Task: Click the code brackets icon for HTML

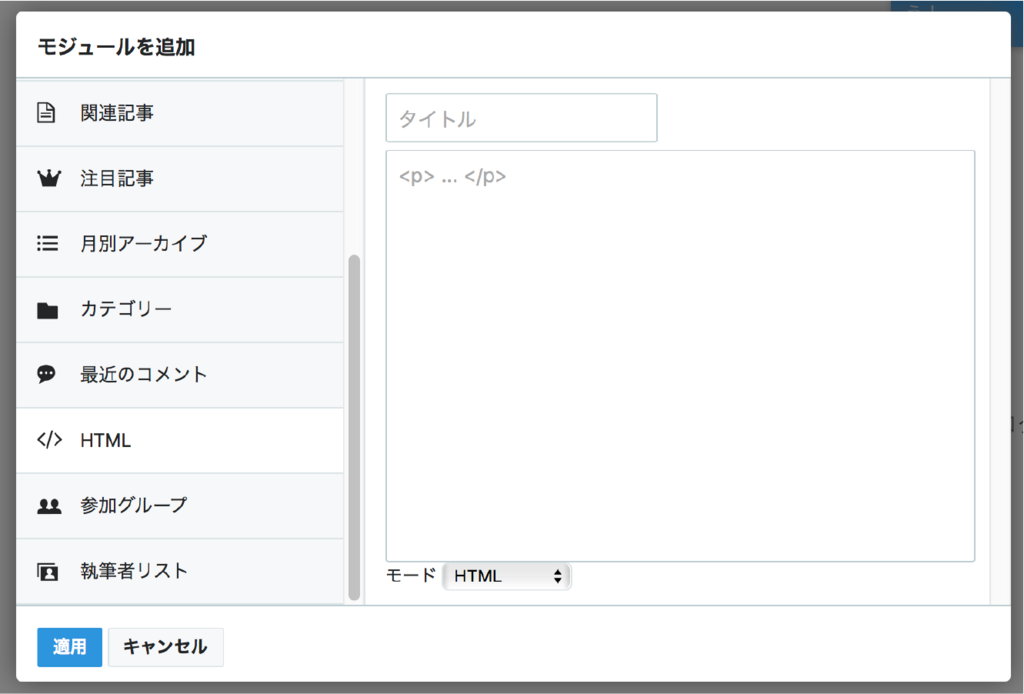Action: [49, 439]
